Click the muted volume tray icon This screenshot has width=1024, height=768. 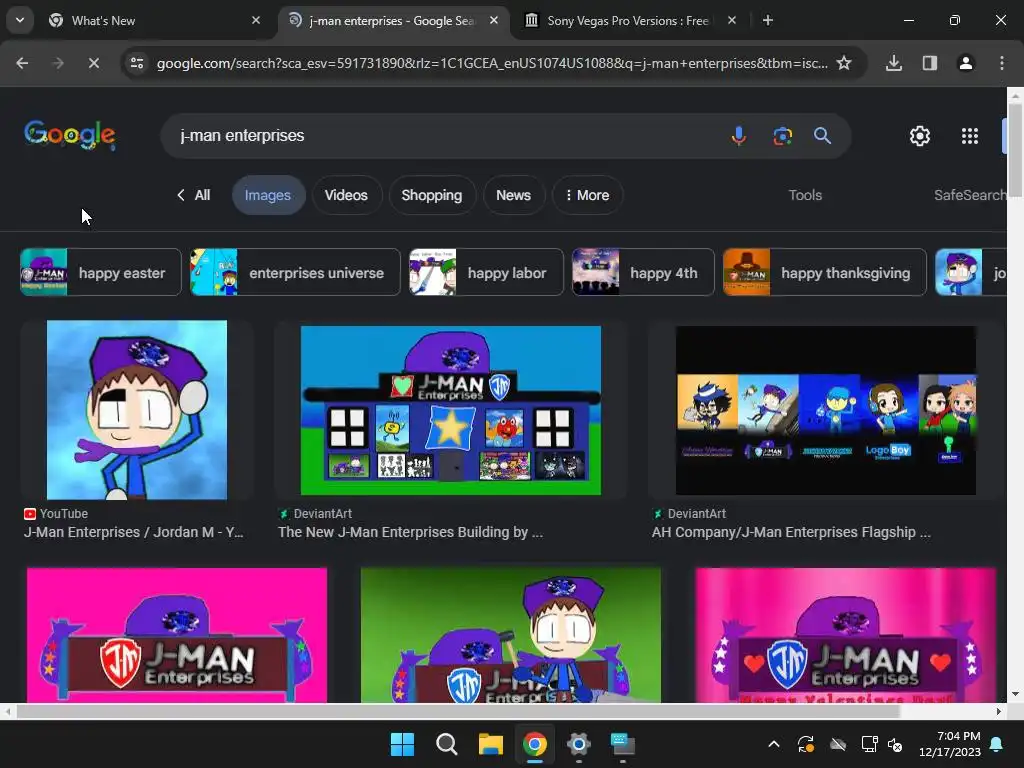[x=895, y=744]
